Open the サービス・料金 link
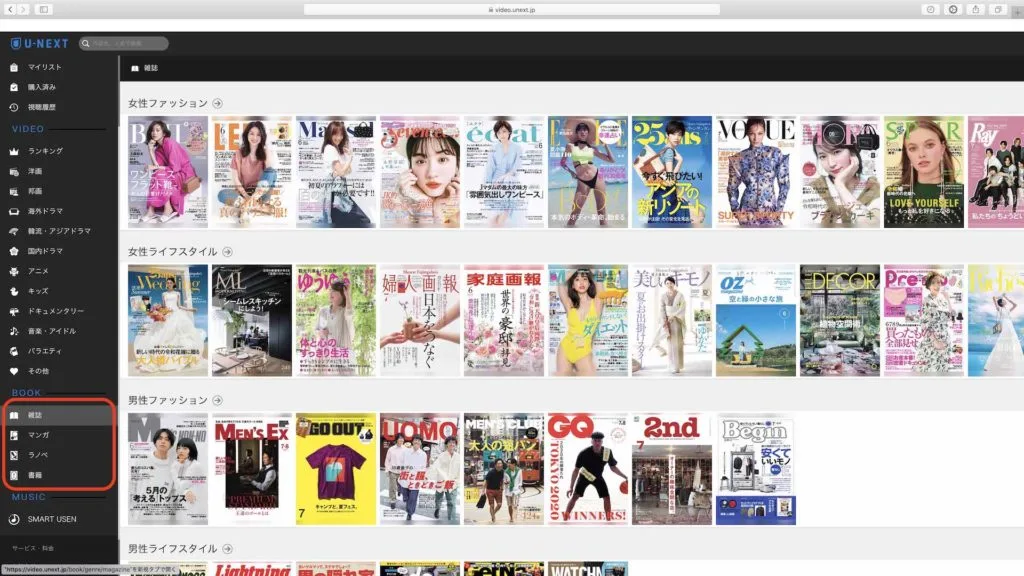Screen dimensions: 1024x576 33,549
